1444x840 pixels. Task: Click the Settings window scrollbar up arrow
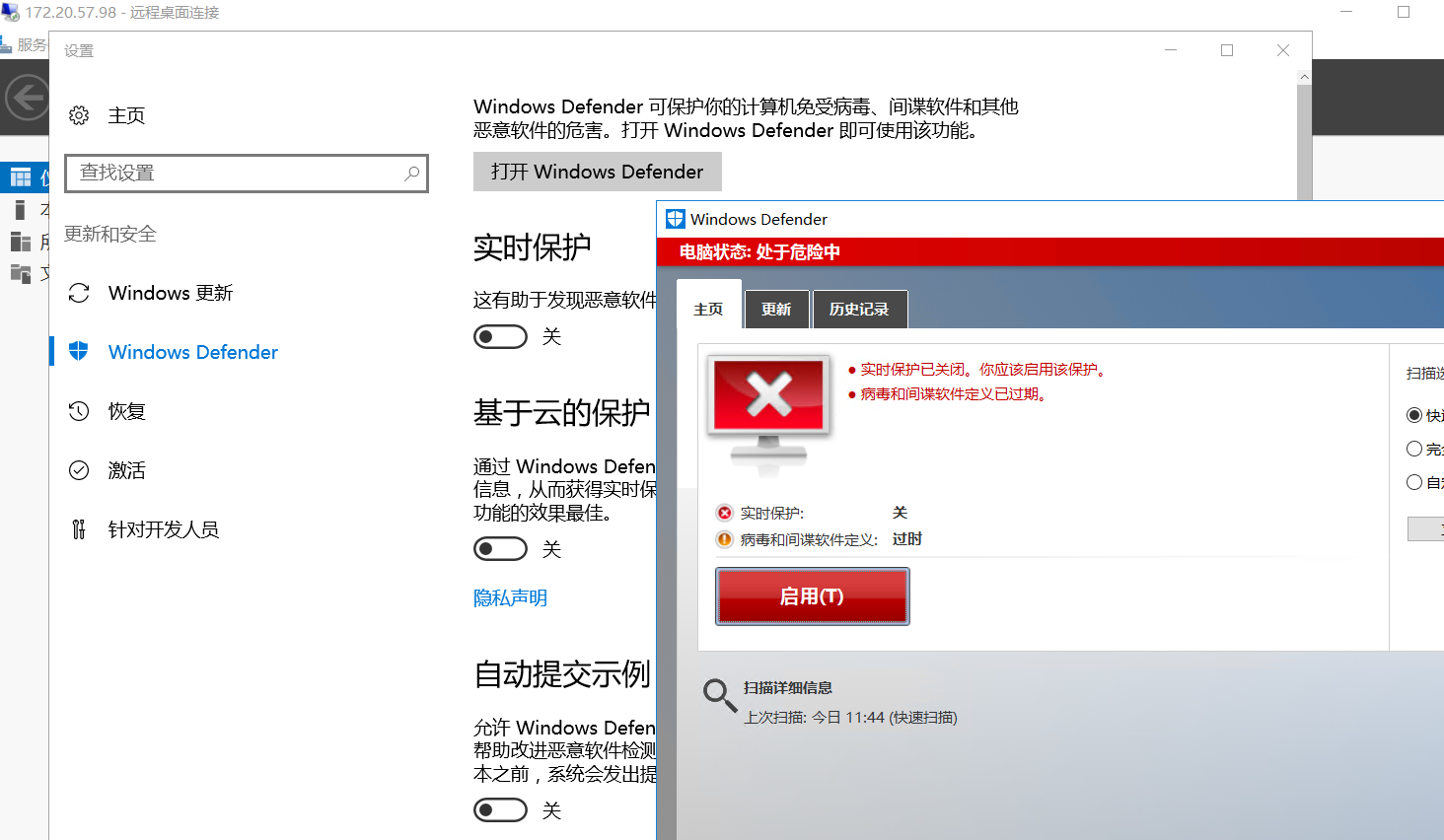coord(1305,77)
